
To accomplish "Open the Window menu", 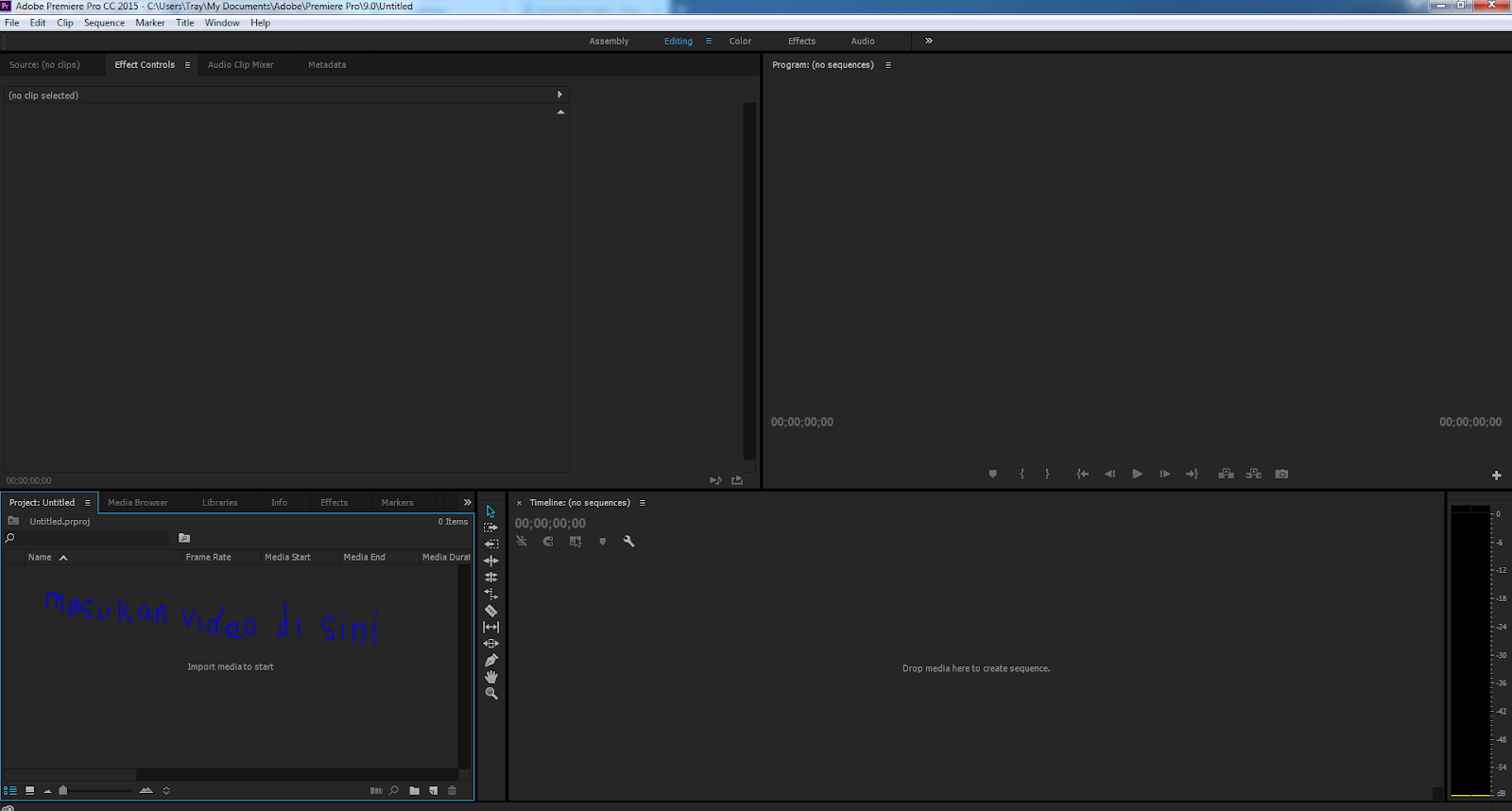I will [222, 23].
